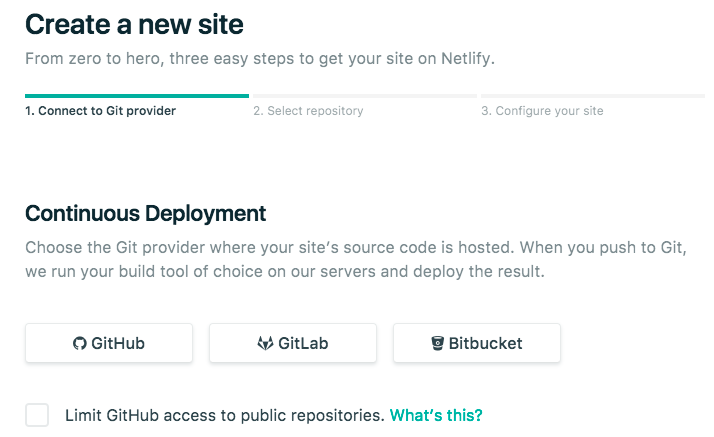Go to step 2 Select repository

tap(308, 111)
